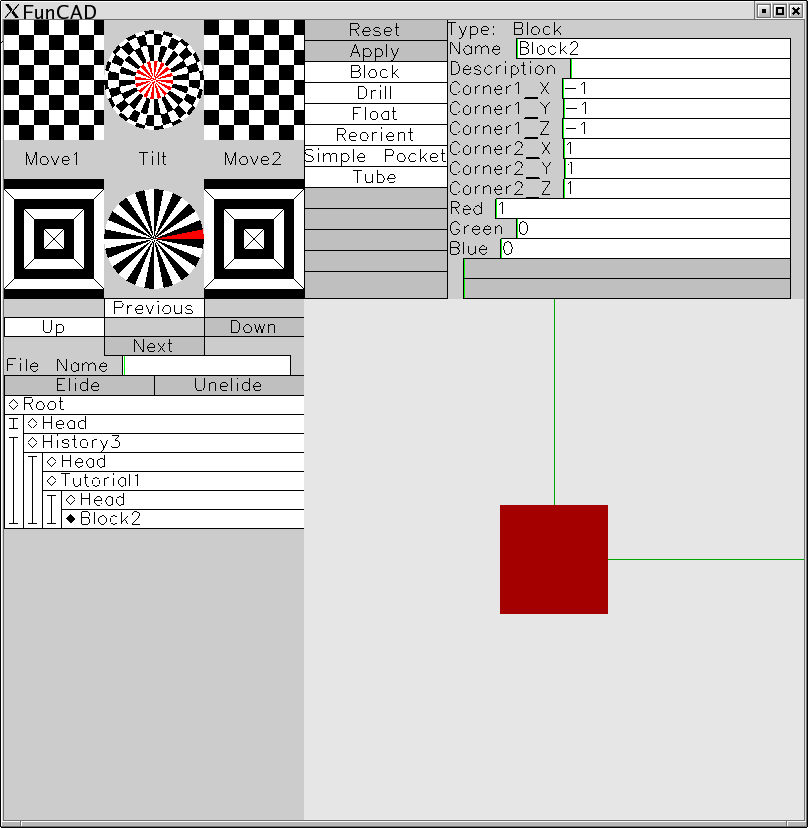Viewport: 808px width, 828px height.
Task: Focus the Corner1_X value field
Action: 677,89
